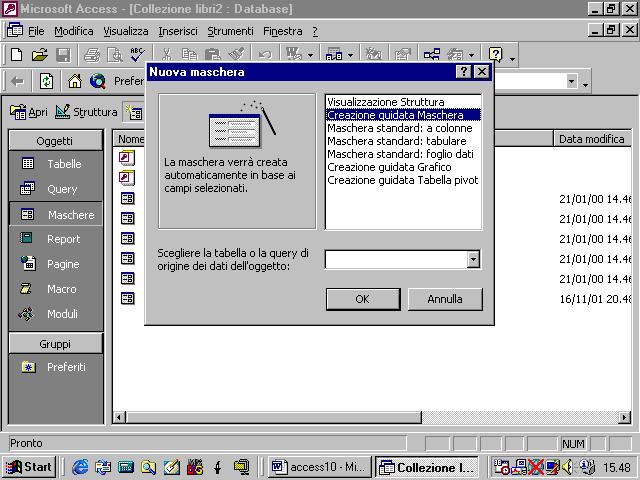This screenshot has width=640, height=480.
Task: Click OK in the Nuova maschera dialog
Action: (x=363, y=299)
